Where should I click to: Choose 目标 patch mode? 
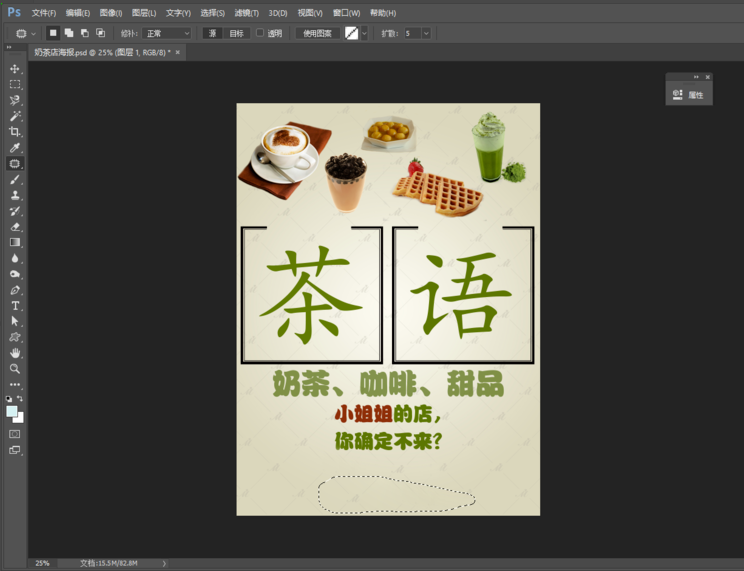tap(236, 33)
